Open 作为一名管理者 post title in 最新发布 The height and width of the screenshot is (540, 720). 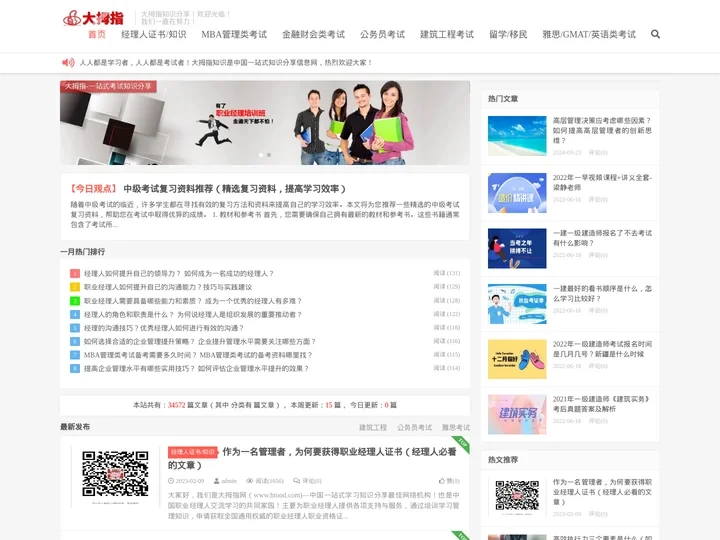coord(312,458)
